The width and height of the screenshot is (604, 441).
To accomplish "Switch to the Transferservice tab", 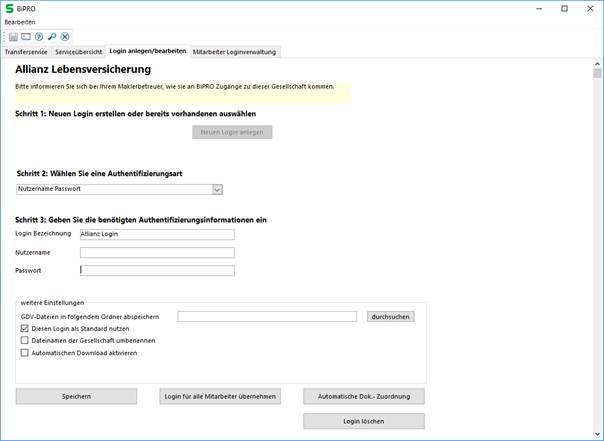I will pyautogui.click(x=26, y=51).
